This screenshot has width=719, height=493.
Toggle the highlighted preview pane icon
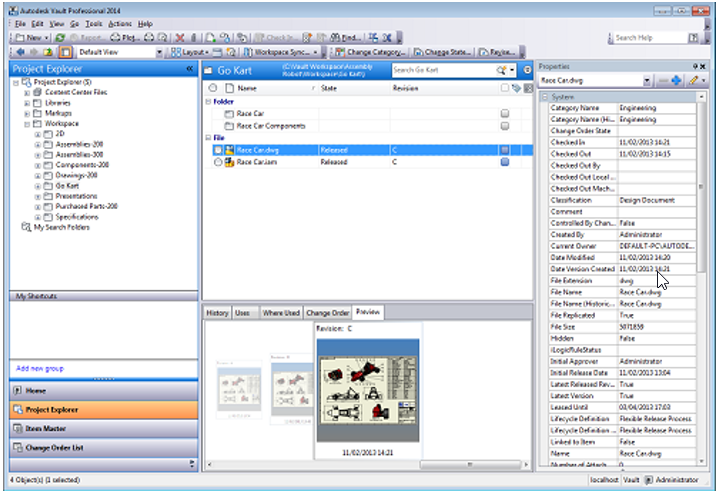pos(66,52)
